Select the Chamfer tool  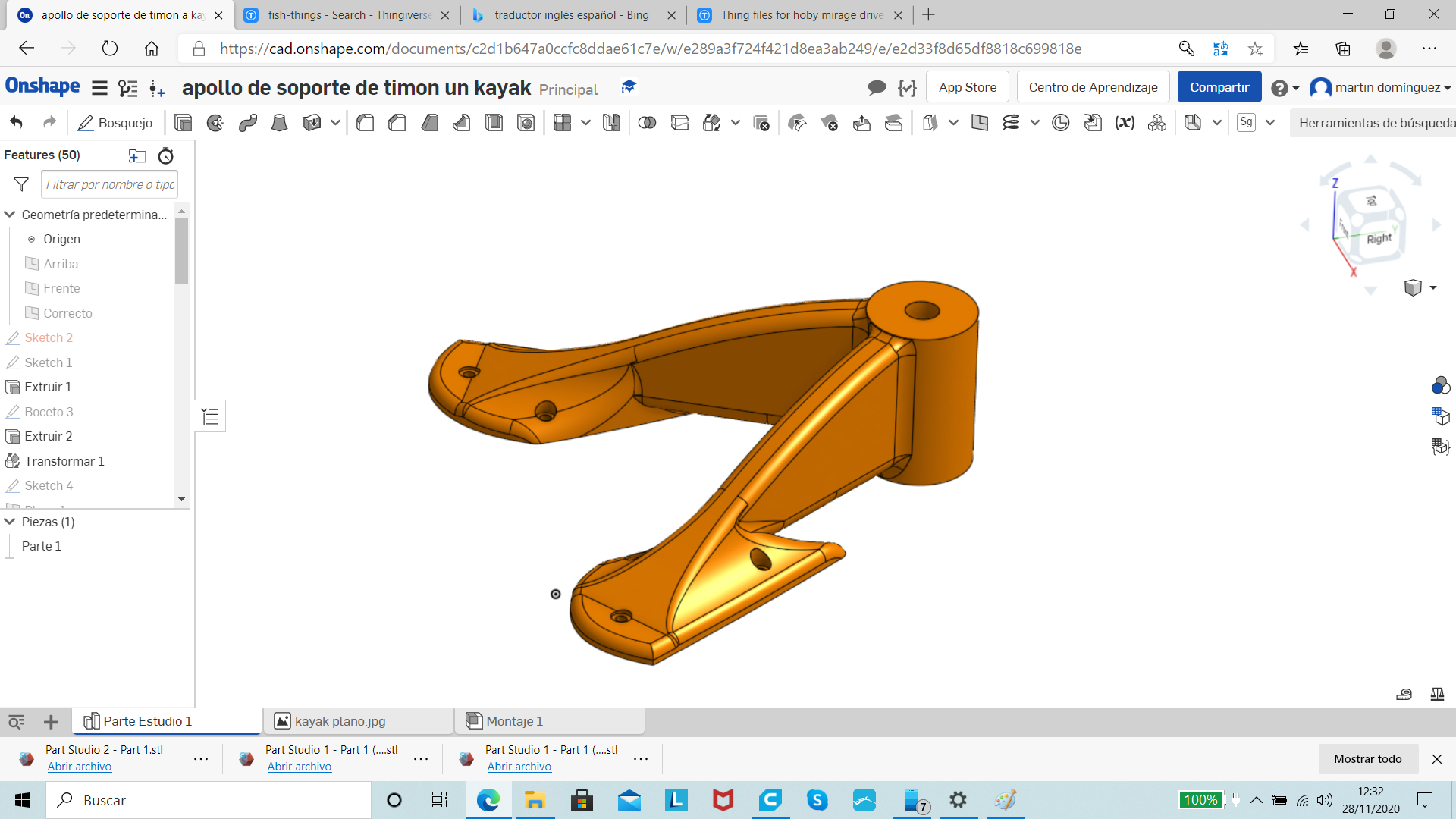point(397,123)
